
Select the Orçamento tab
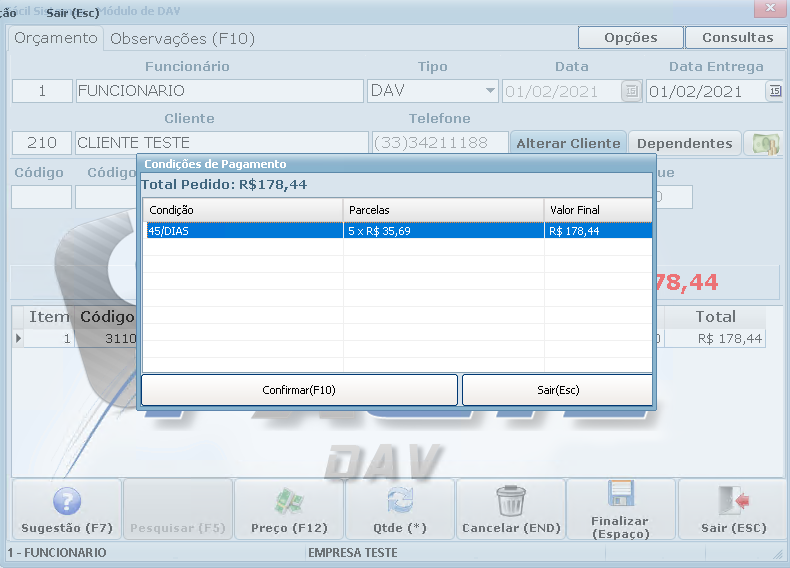click(56, 38)
